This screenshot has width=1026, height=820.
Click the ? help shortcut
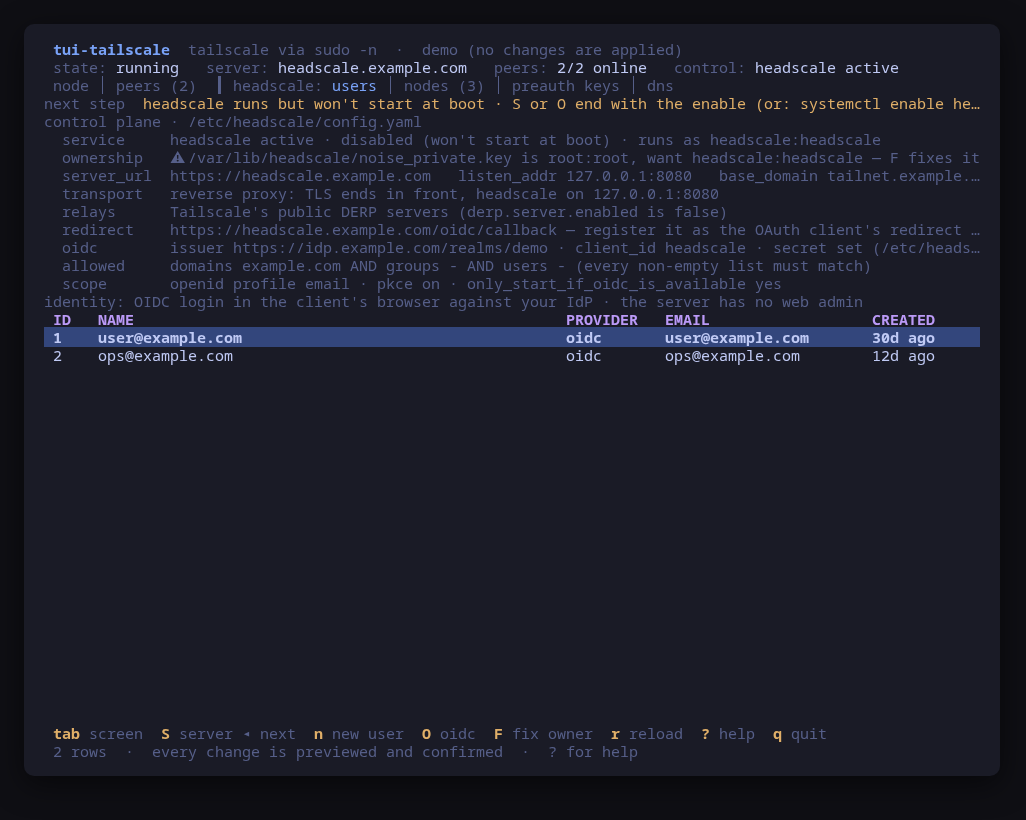pyautogui.click(x=728, y=734)
